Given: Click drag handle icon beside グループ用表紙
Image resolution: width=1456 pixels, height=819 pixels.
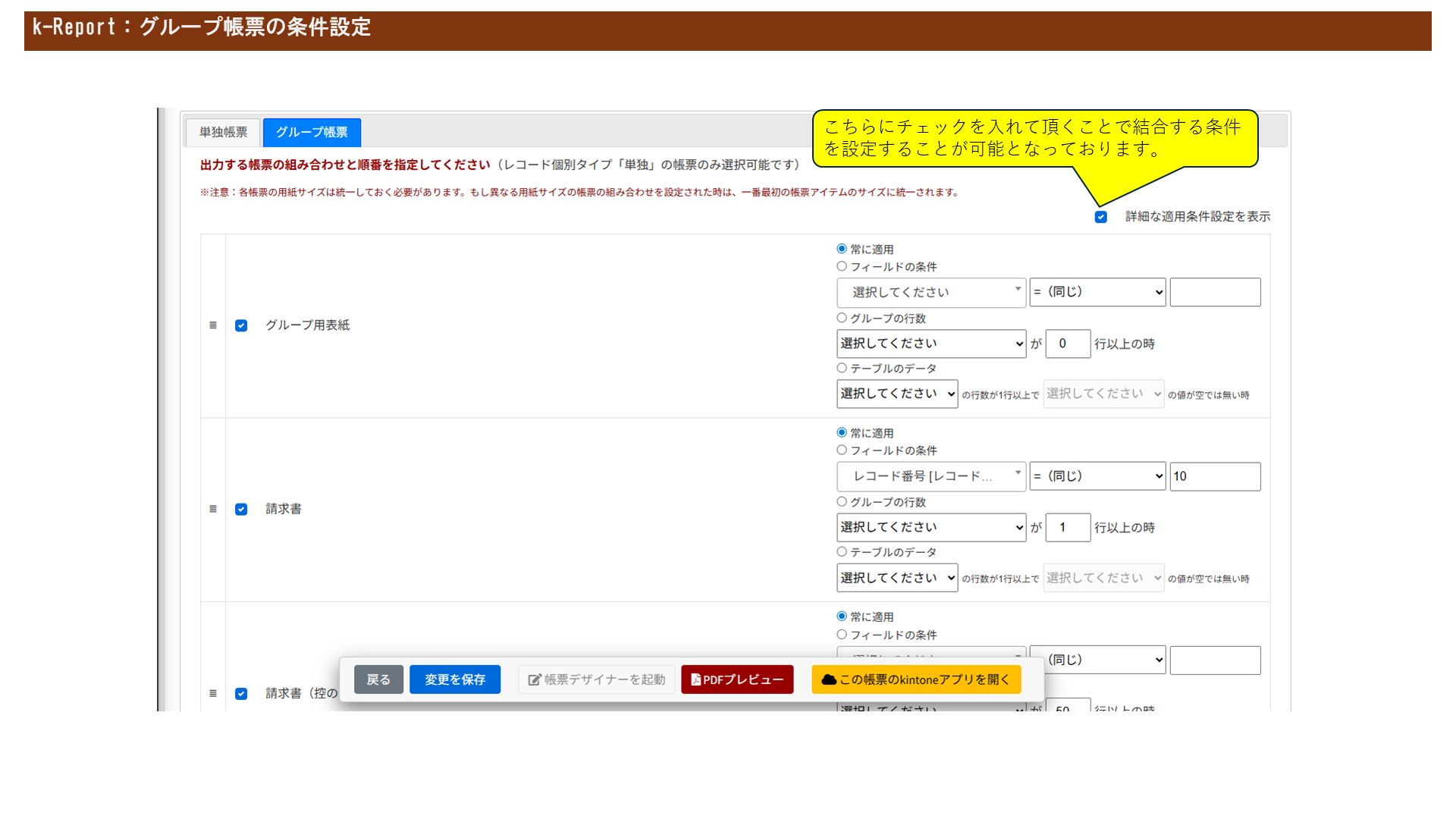Looking at the screenshot, I should point(213,325).
